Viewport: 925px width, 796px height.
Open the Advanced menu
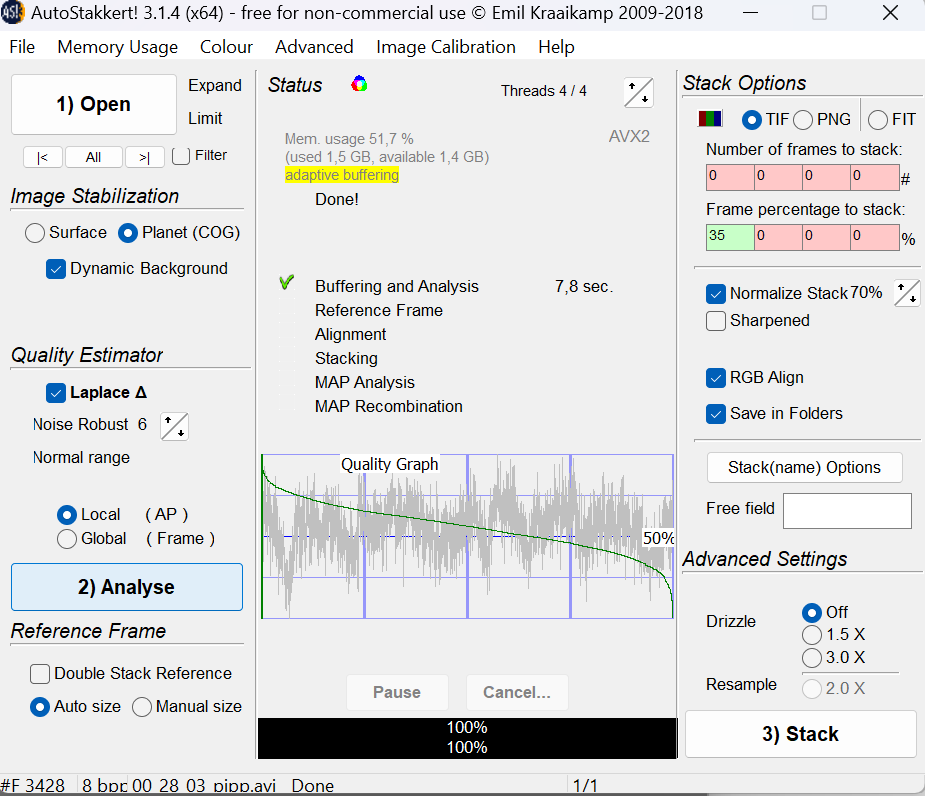(314, 47)
